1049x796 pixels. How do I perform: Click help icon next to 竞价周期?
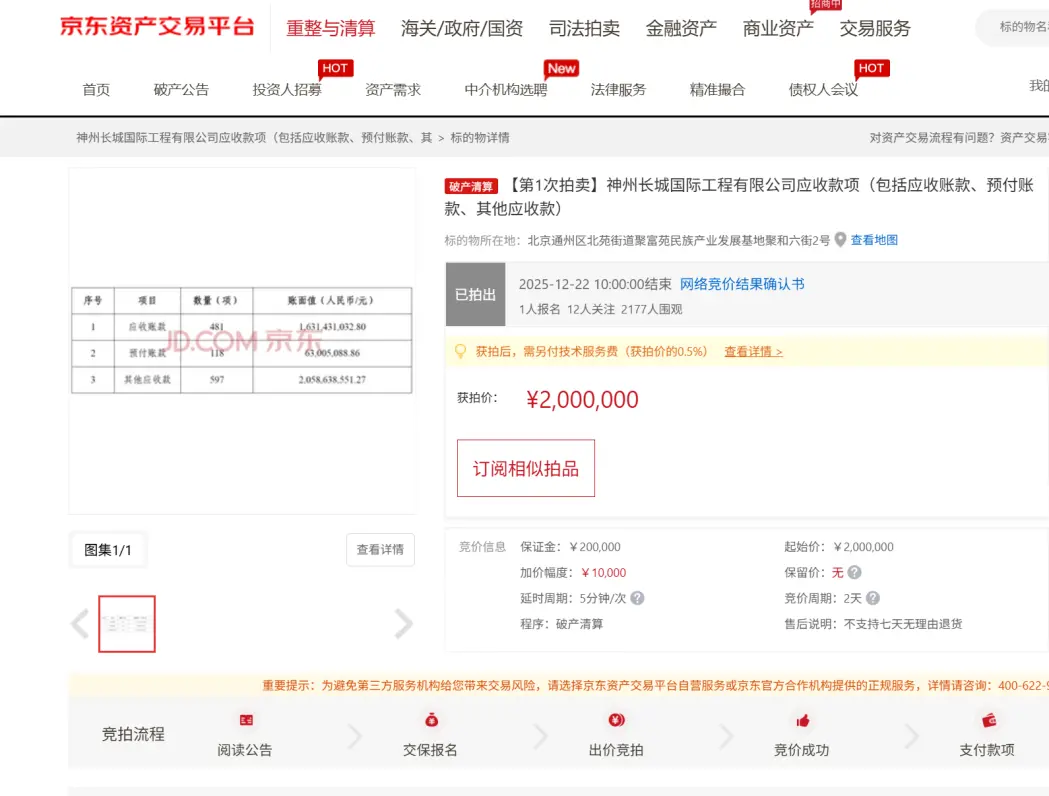tap(872, 599)
